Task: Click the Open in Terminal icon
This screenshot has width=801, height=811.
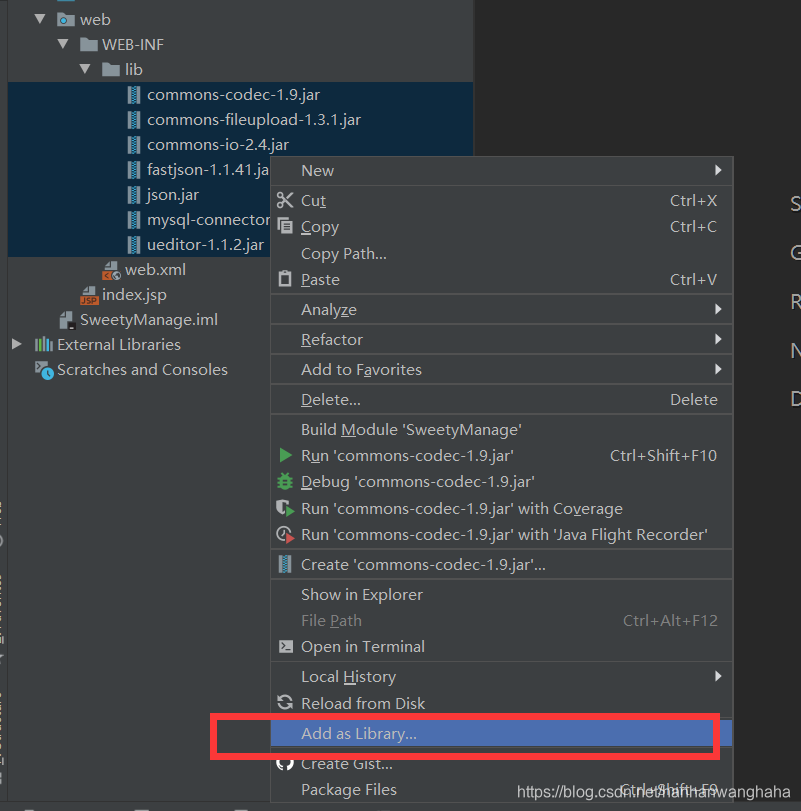Action: [x=285, y=647]
